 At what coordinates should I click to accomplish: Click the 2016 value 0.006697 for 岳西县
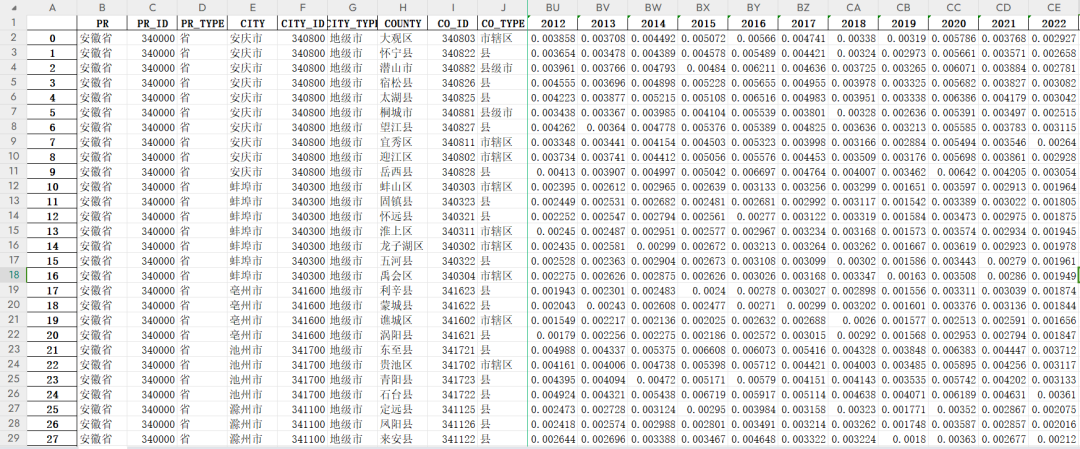[753, 171]
